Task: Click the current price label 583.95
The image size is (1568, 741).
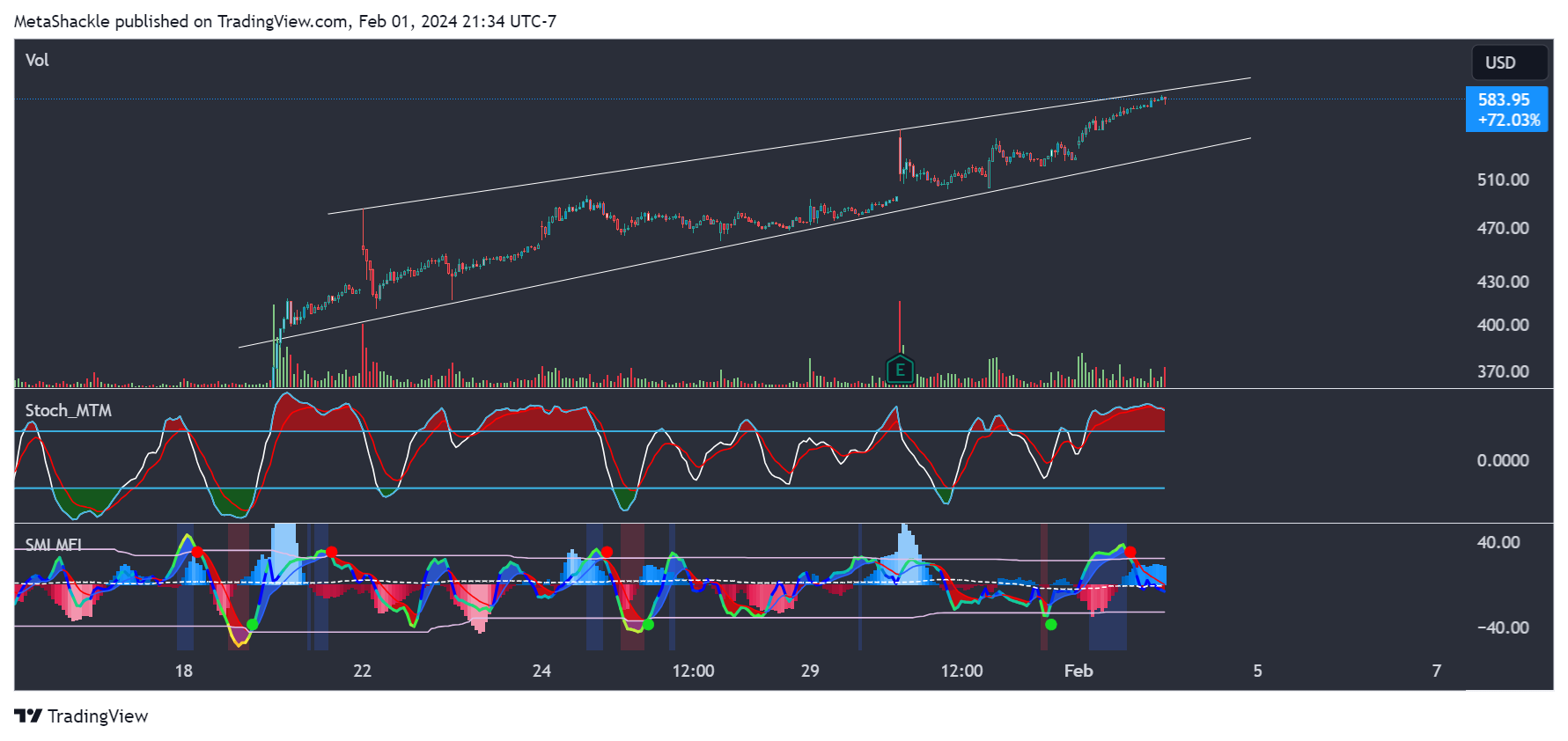Action: click(1504, 99)
